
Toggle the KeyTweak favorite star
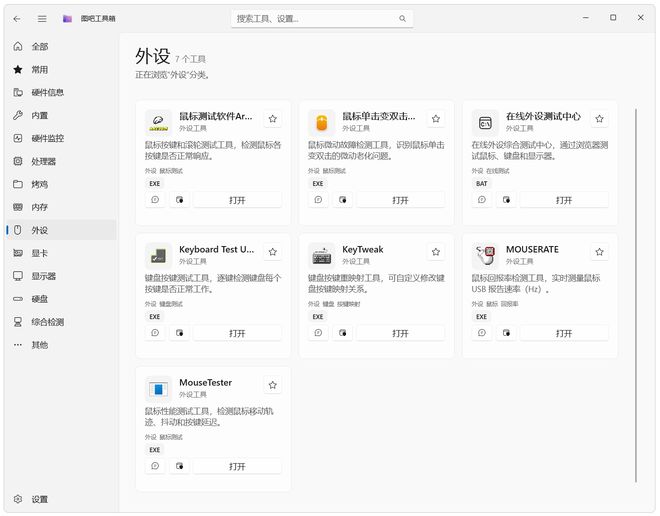pyautogui.click(x=436, y=252)
